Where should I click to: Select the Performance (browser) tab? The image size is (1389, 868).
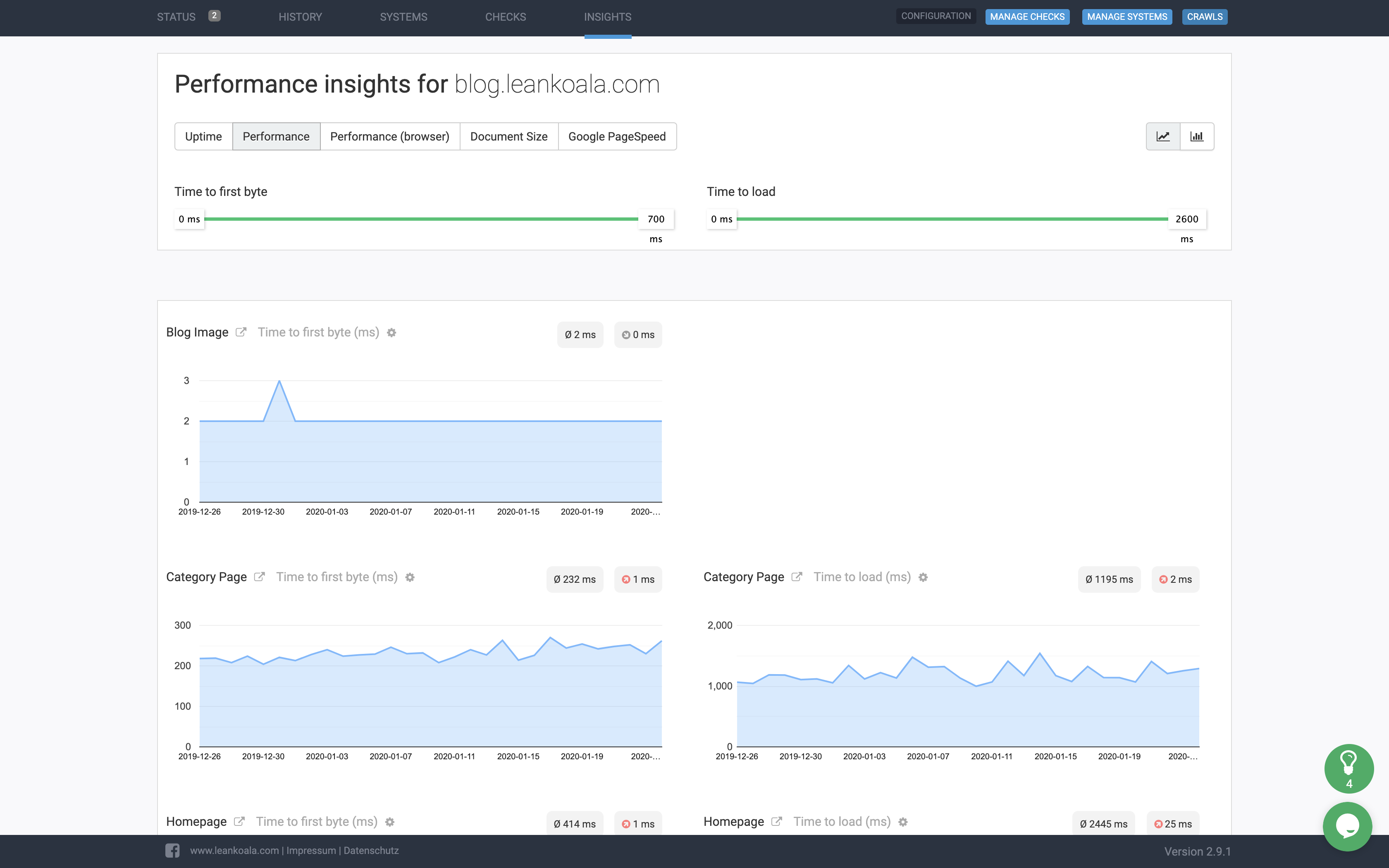390,136
